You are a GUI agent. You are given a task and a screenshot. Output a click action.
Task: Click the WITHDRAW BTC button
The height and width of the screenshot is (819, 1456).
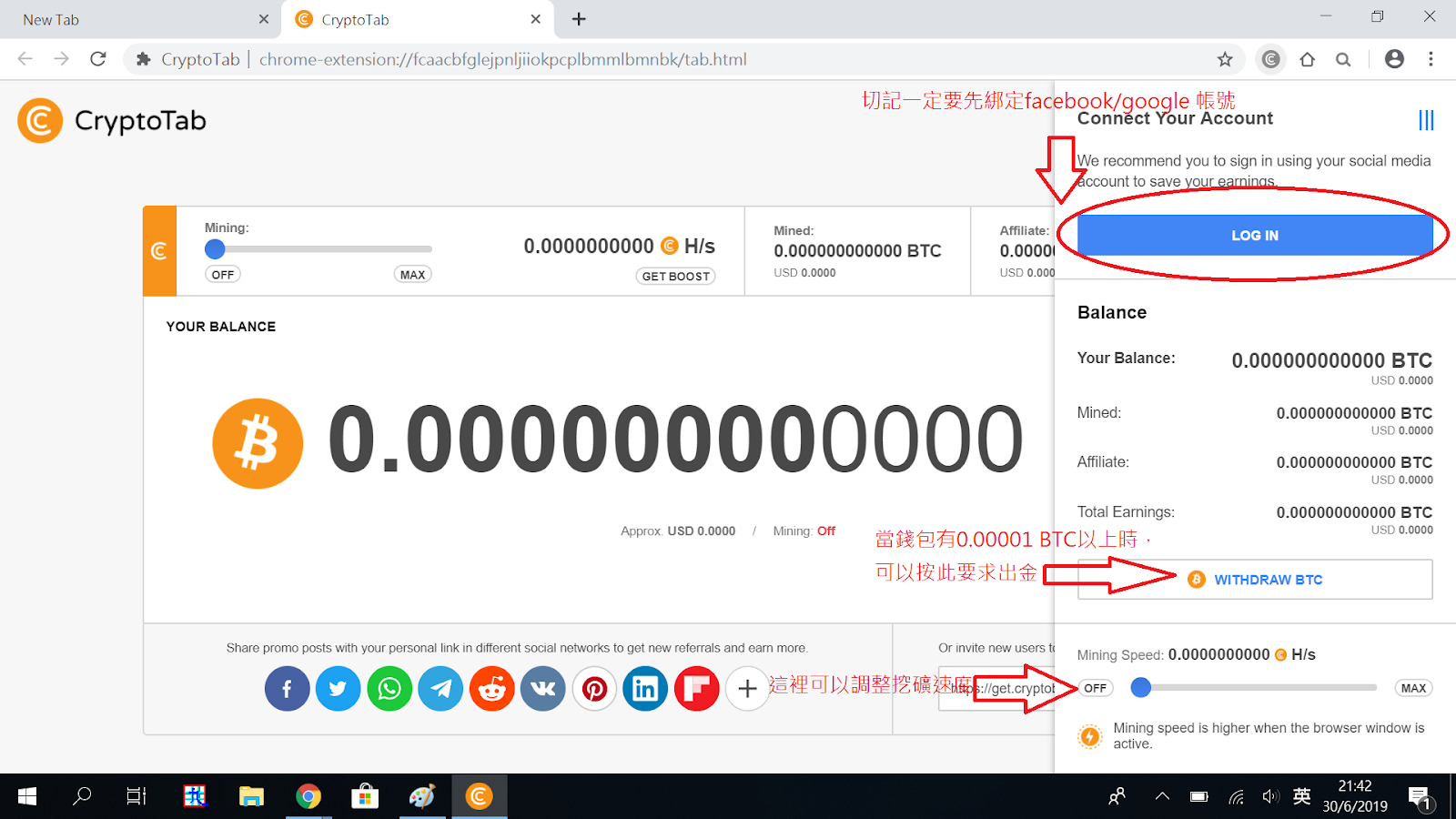[x=1255, y=580]
